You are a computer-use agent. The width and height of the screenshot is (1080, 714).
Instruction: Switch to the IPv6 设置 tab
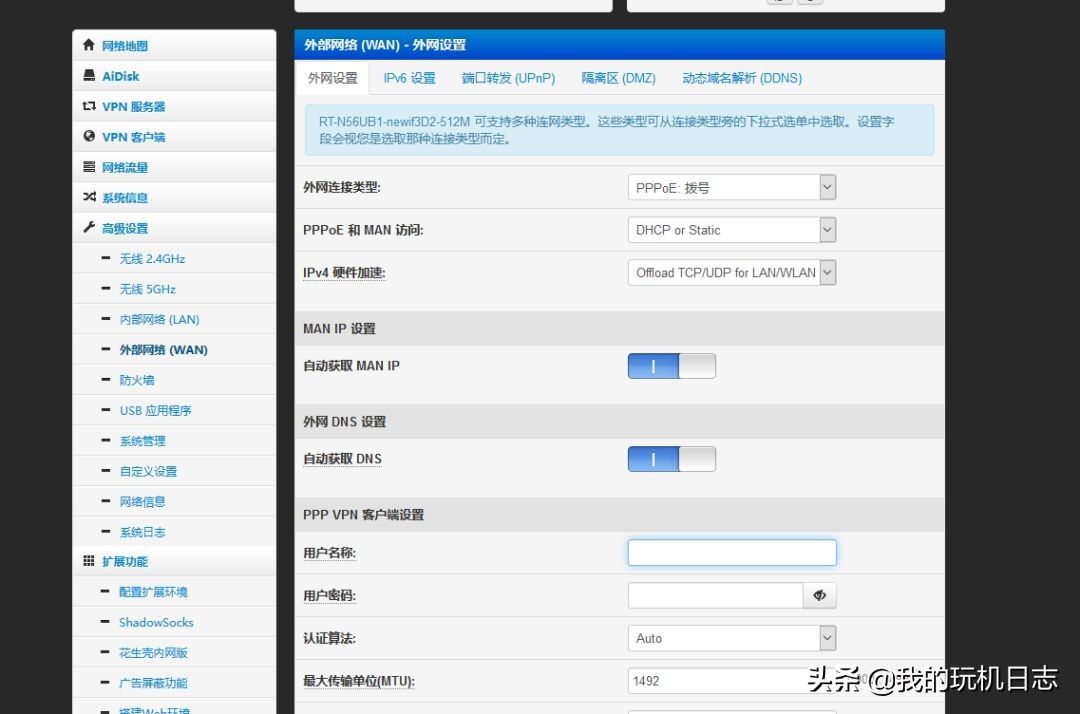(409, 78)
